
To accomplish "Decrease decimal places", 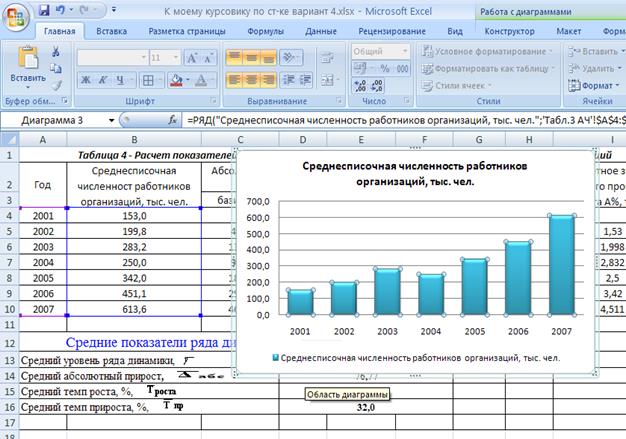I will pos(376,85).
